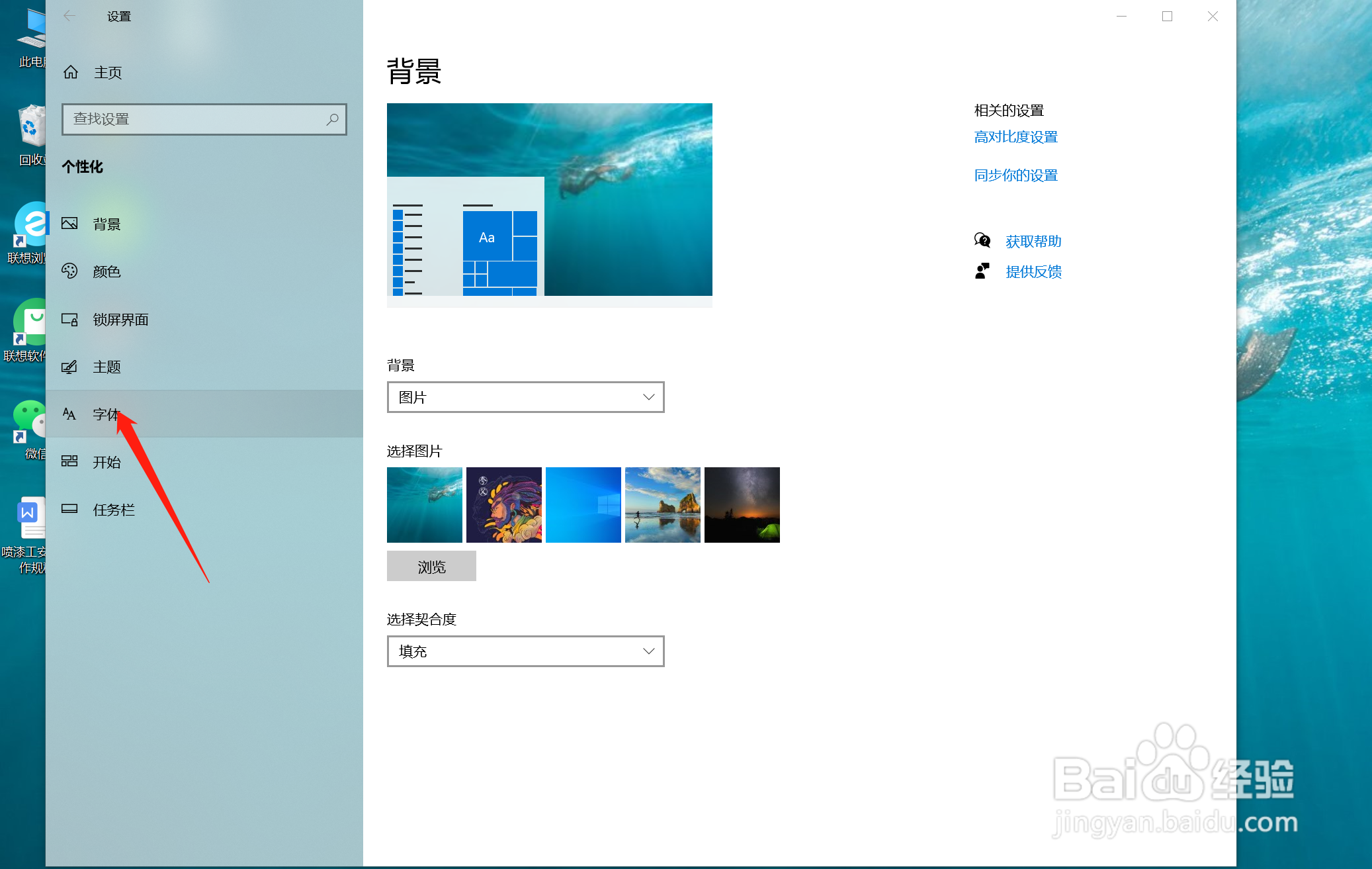
Task: Click the palette icon for 颜色
Action: (69, 271)
